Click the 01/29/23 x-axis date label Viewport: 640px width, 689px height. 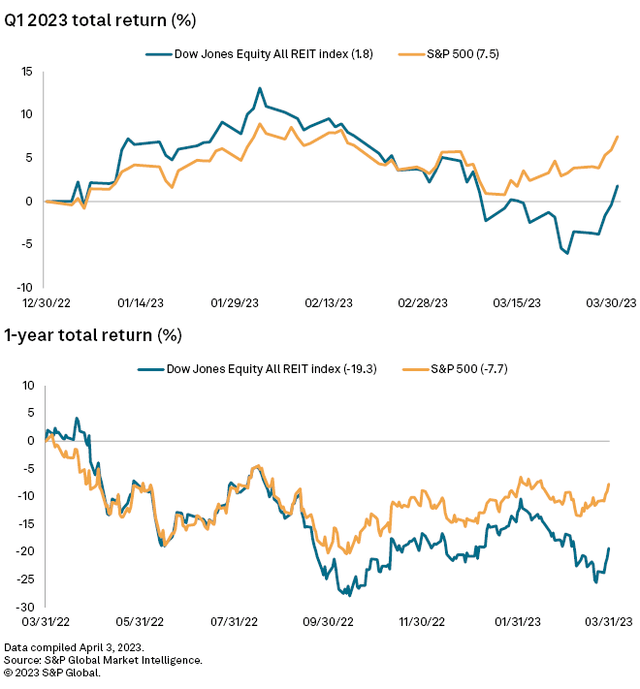tap(236, 300)
